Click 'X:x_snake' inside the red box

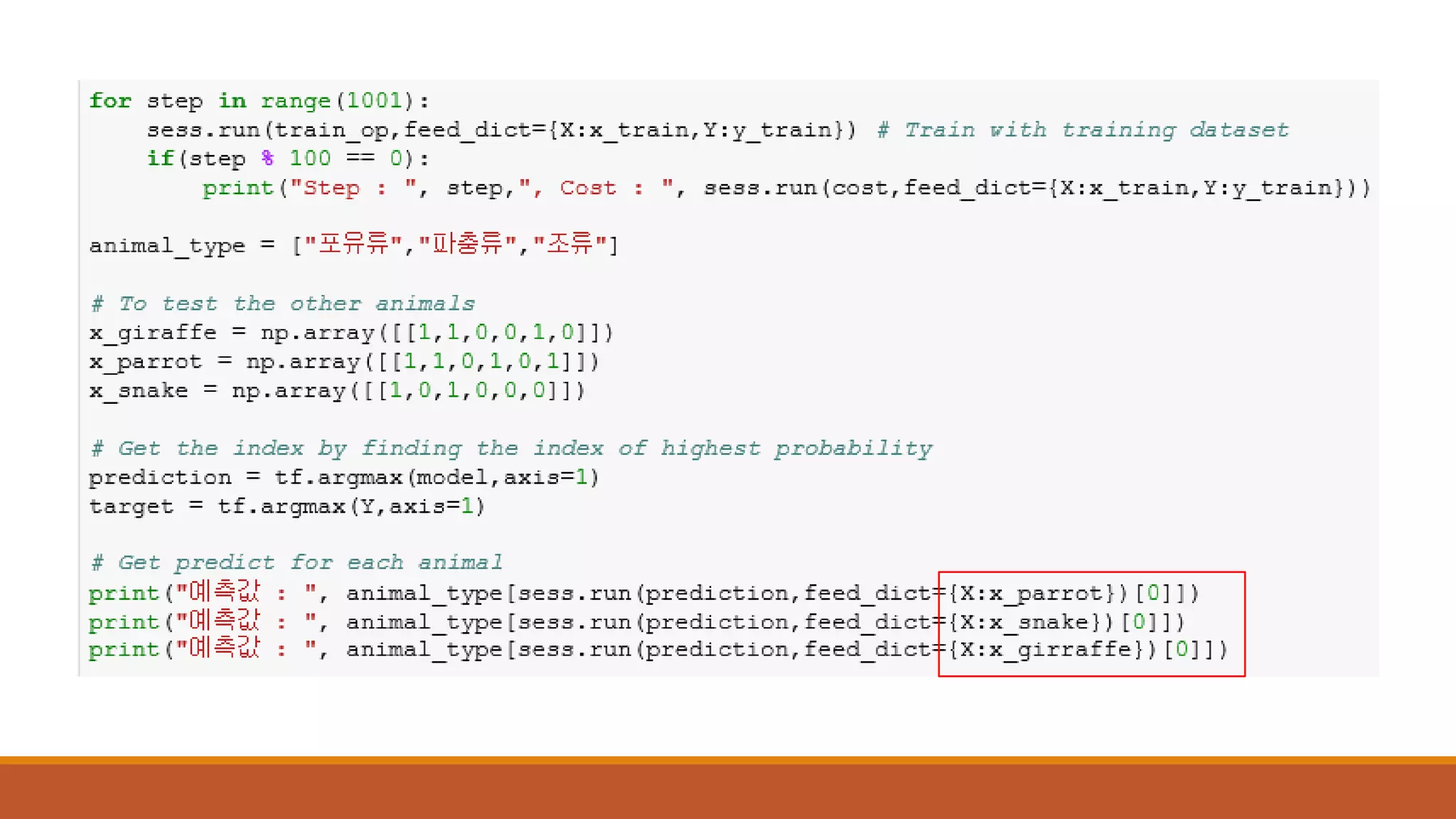pos(1024,623)
